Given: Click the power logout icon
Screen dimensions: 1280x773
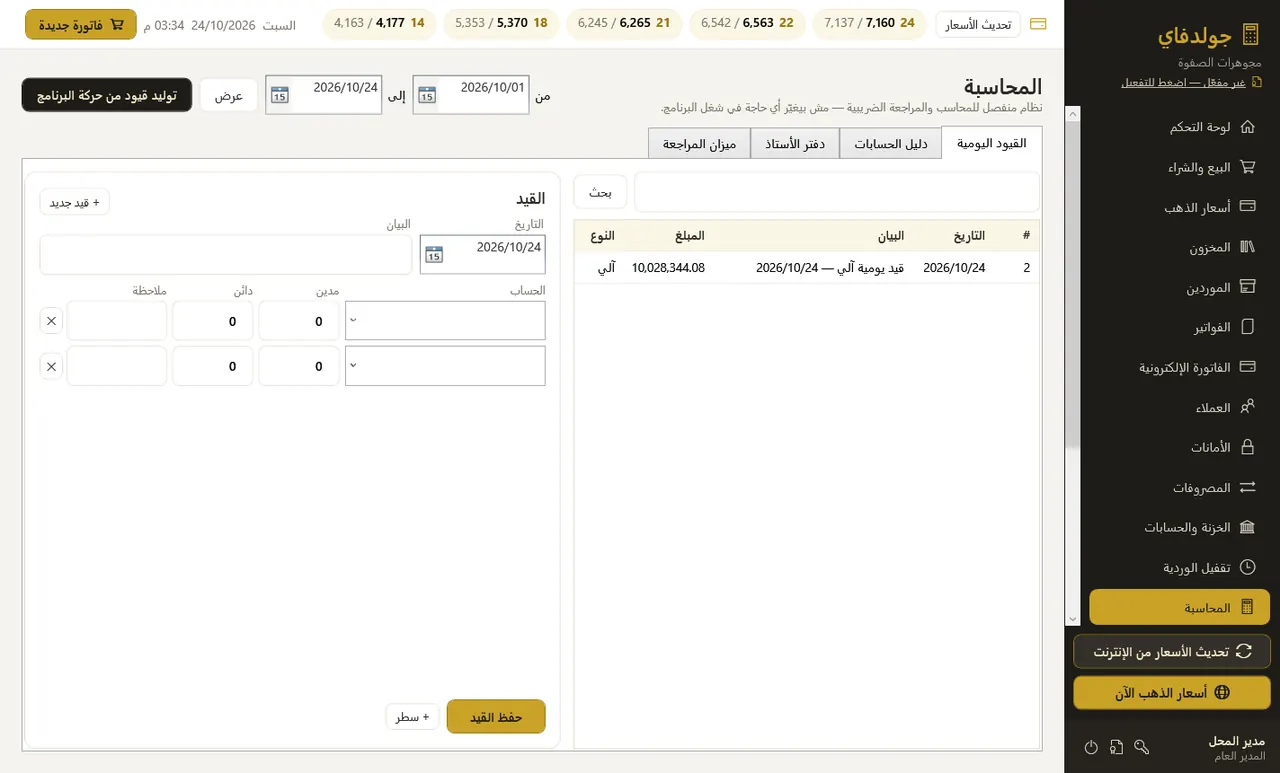Looking at the screenshot, I should tap(1091, 747).
